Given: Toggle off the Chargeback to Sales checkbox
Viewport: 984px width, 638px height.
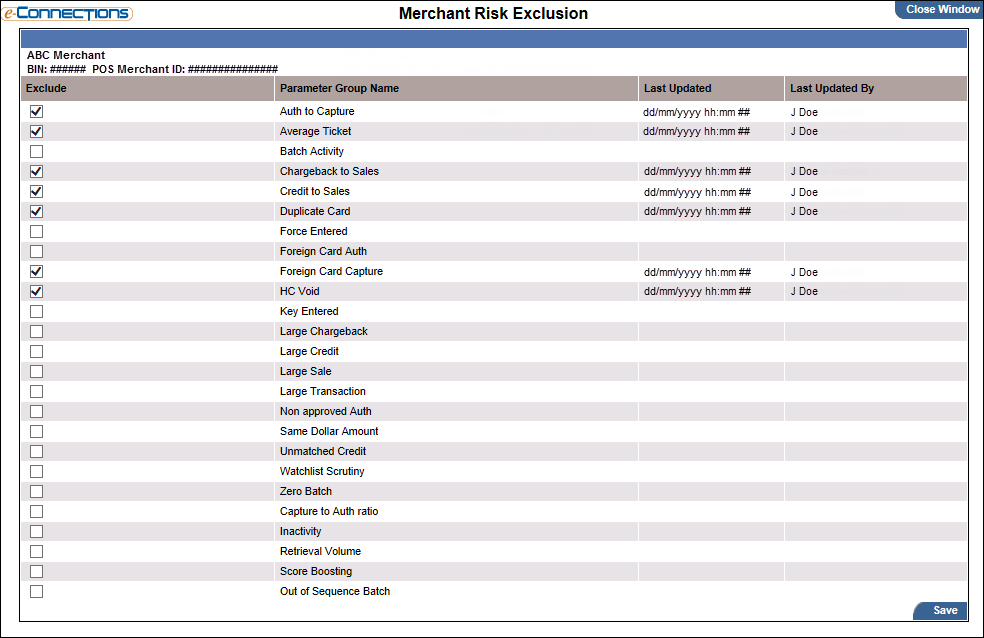Looking at the screenshot, I should pos(37,172).
